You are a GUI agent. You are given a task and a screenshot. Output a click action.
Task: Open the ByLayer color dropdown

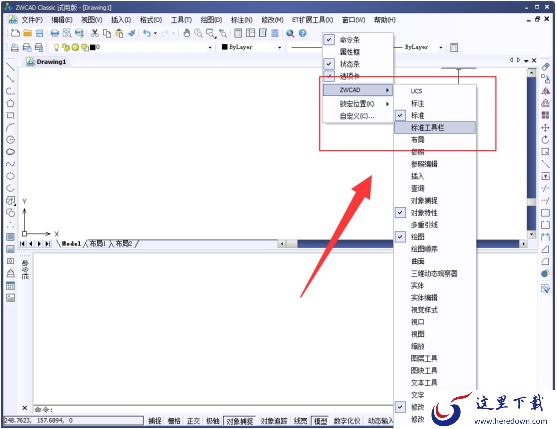click(252, 47)
